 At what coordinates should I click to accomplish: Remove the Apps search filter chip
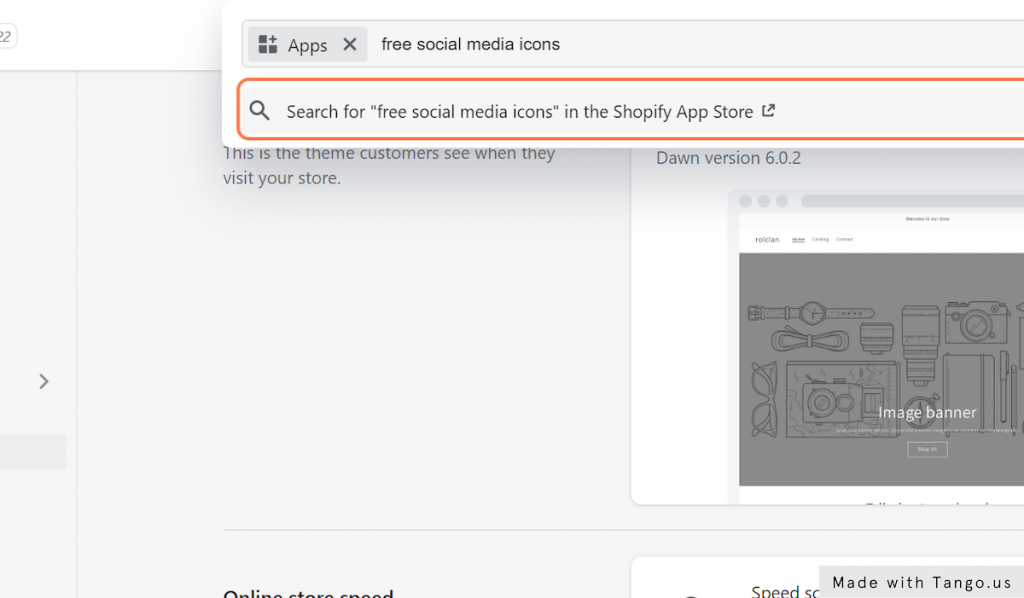[x=350, y=44]
